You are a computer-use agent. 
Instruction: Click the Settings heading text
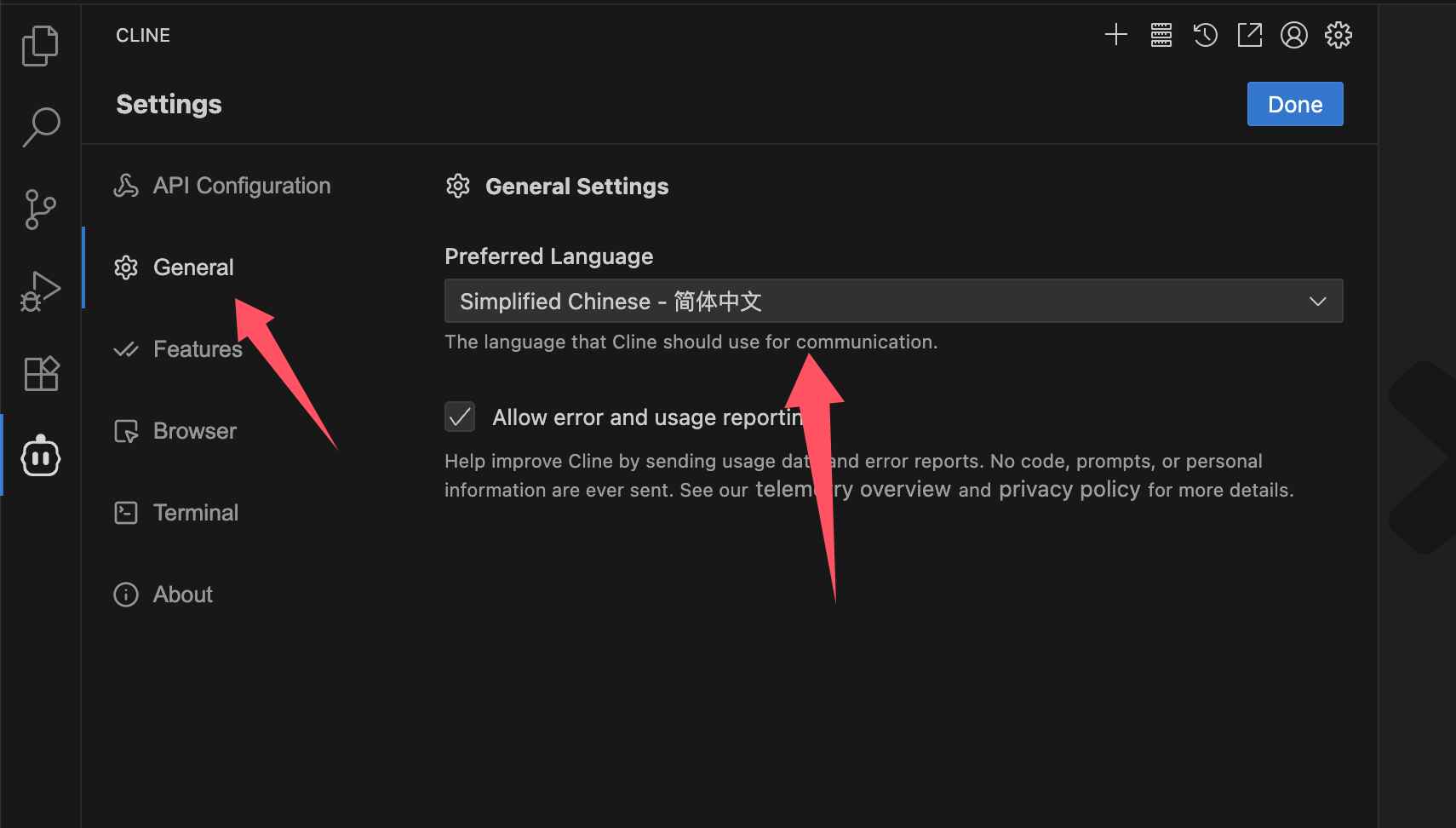(x=169, y=104)
